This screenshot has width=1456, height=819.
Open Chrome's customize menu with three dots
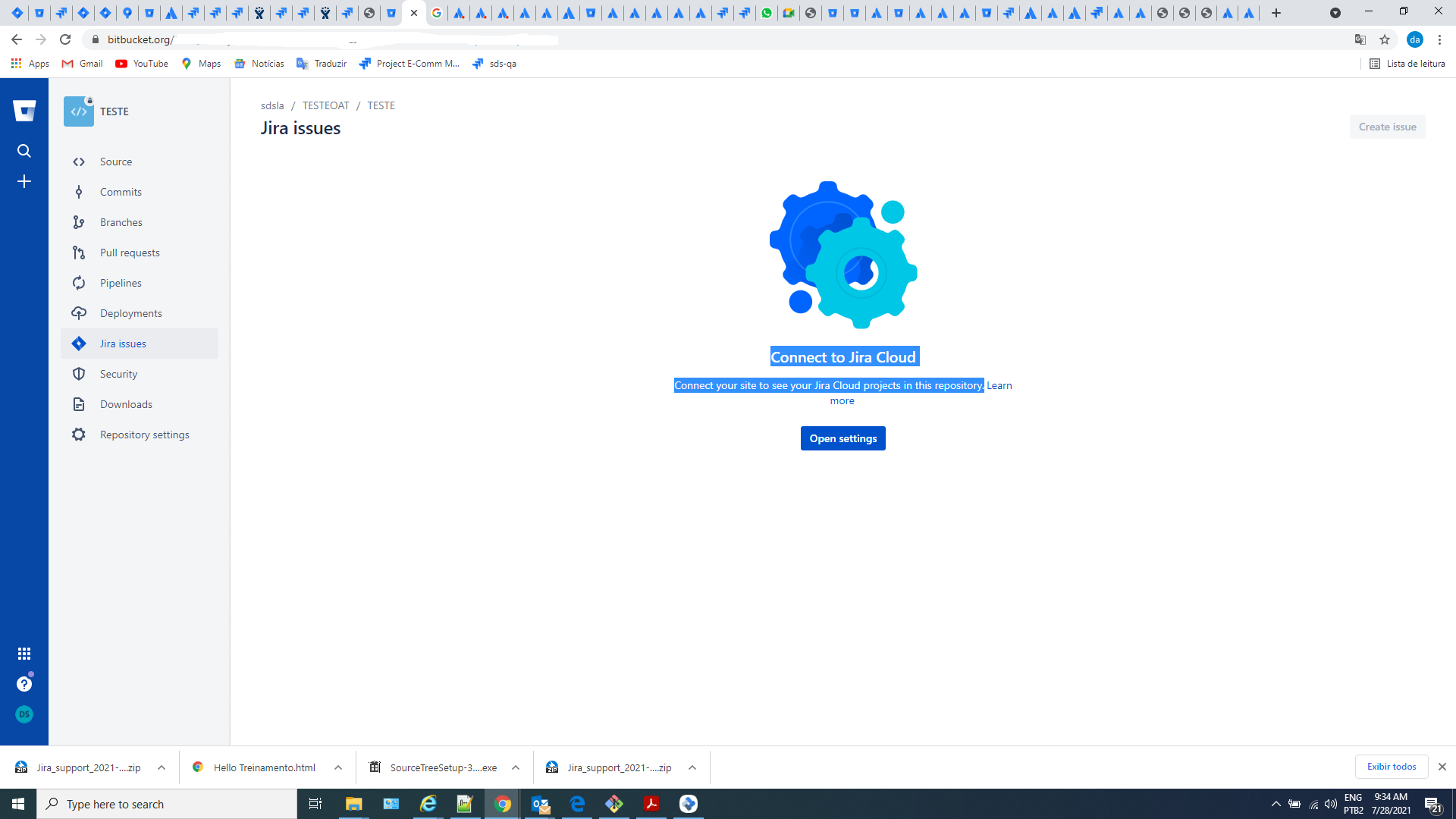pos(1440,39)
